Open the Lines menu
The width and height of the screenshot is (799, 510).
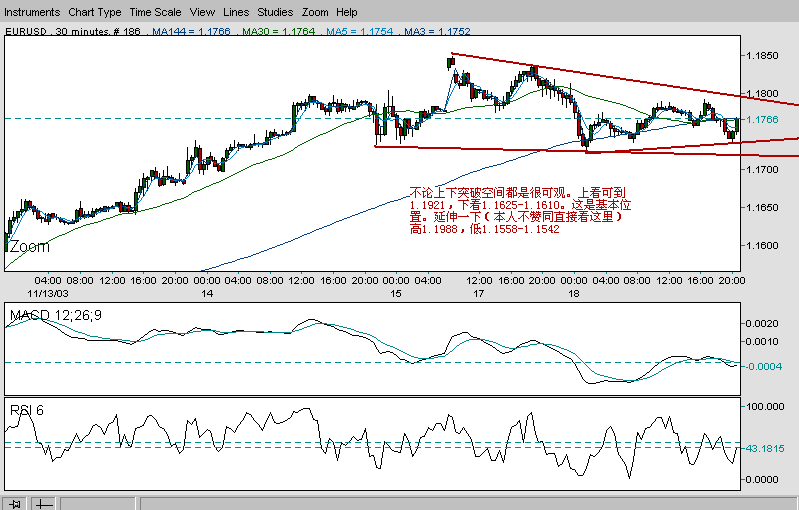pos(236,12)
